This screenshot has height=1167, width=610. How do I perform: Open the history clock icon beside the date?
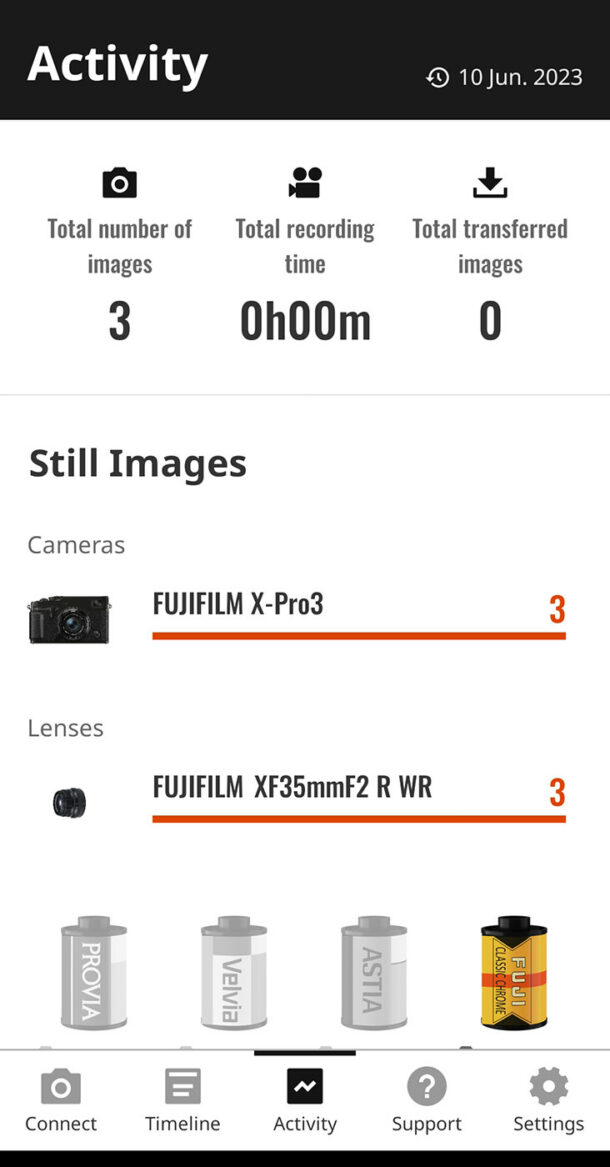pyautogui.click(x=435, y=77)
